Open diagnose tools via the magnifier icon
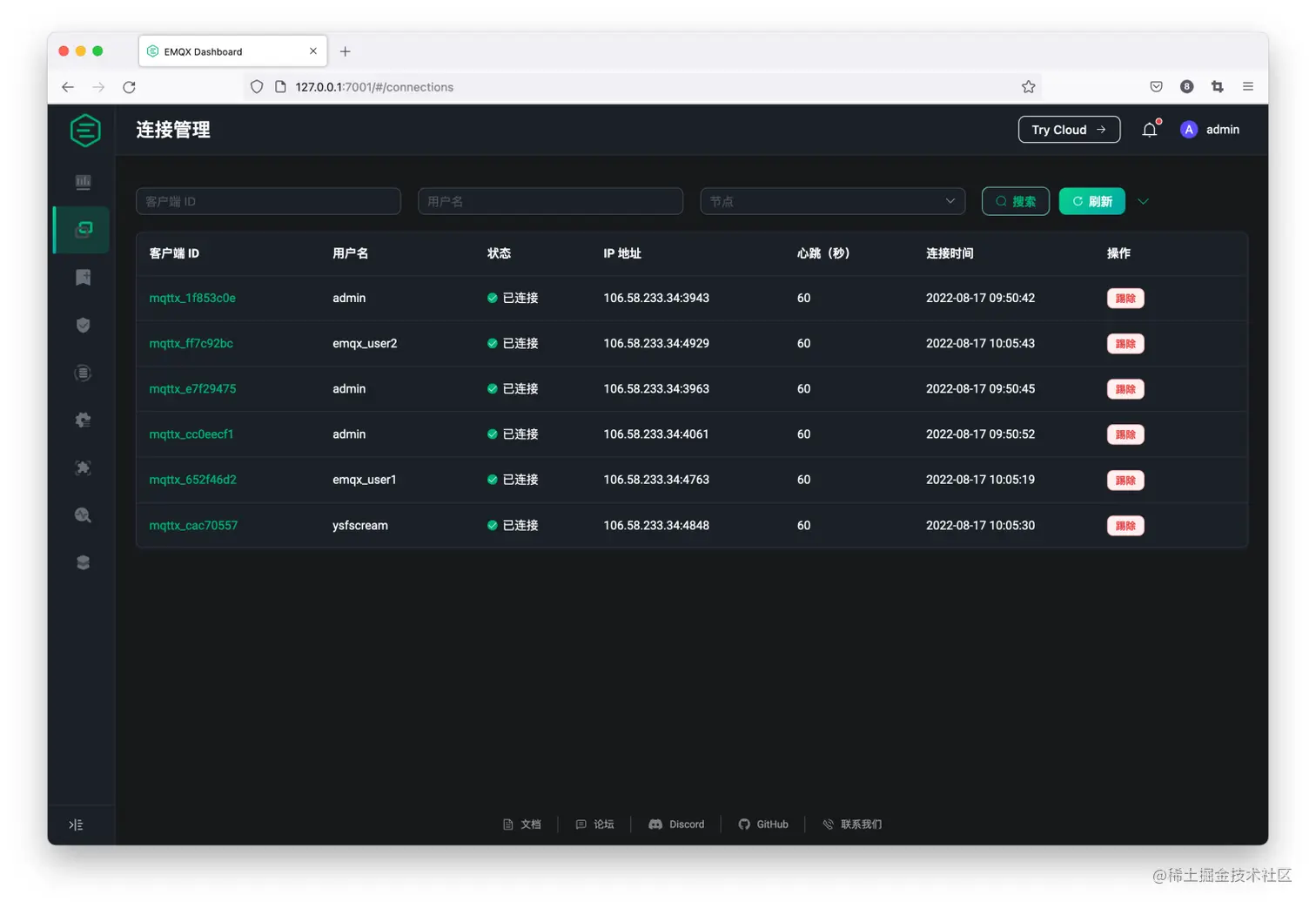 point(83,515)
